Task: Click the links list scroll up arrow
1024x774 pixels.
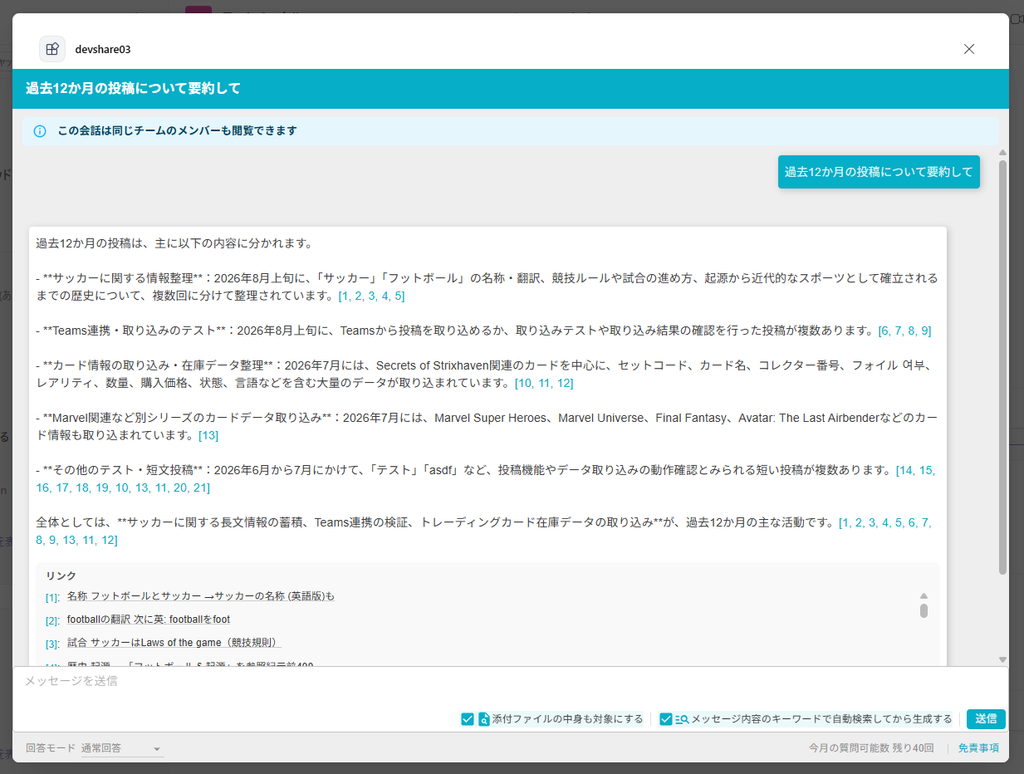Action: (923, 596)
